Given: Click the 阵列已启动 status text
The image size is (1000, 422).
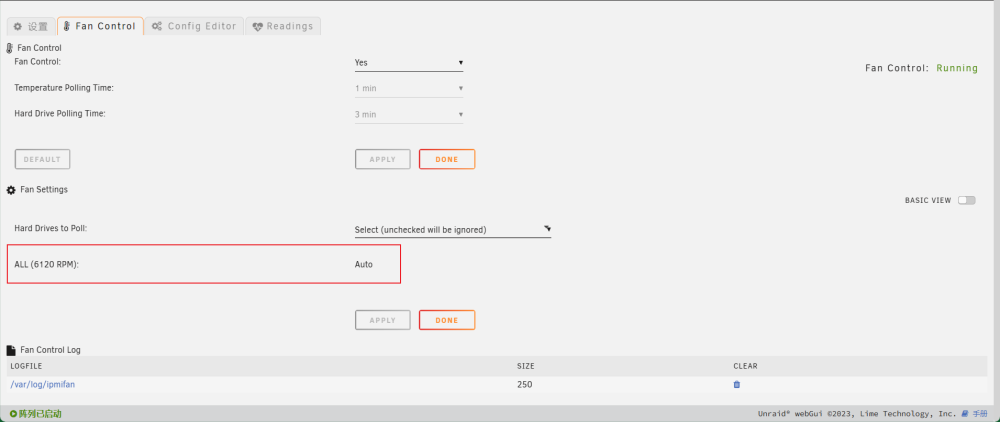Looking at the screenshot, I should point(40,414).
